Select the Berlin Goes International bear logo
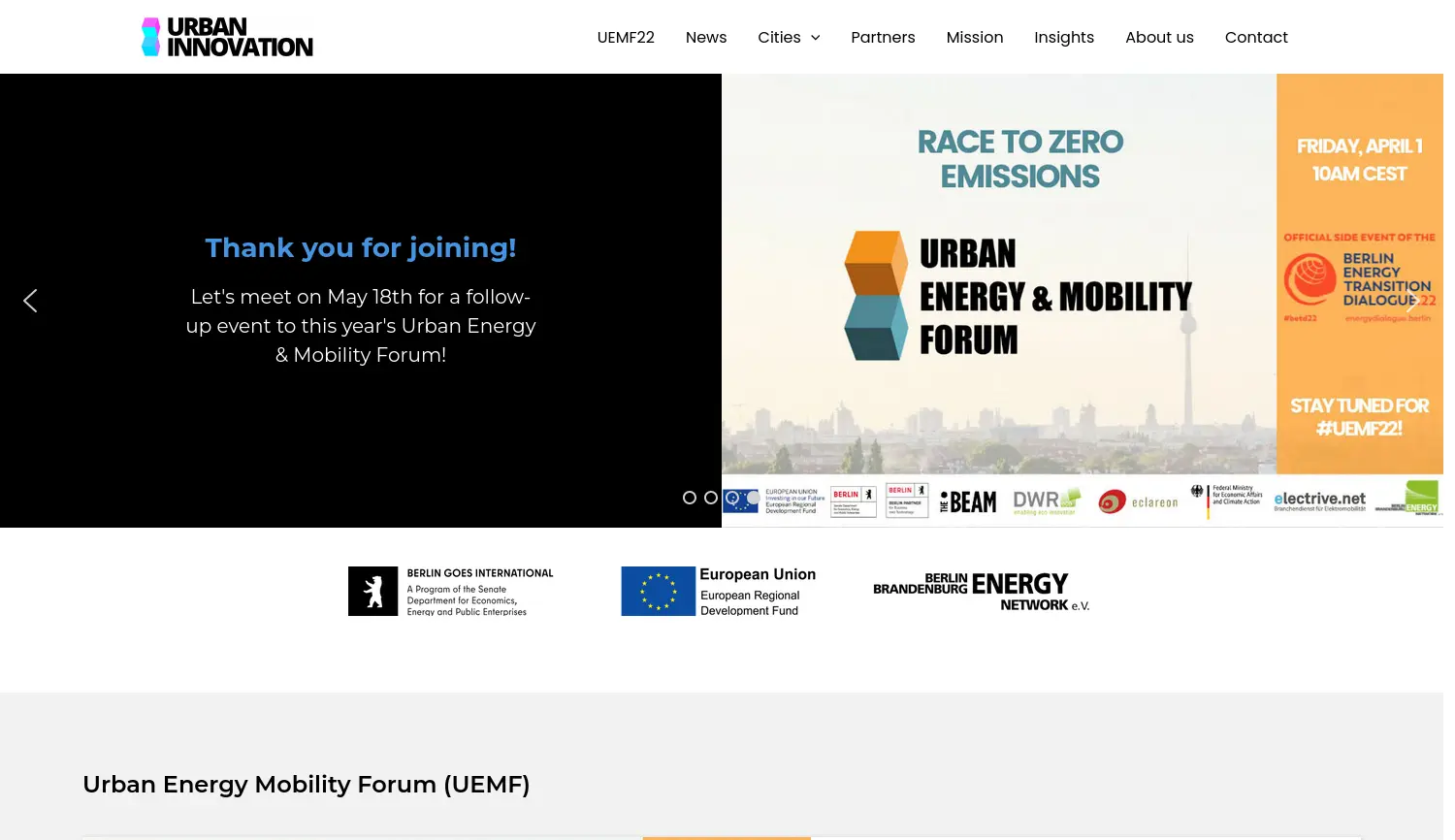 (451, 591)
